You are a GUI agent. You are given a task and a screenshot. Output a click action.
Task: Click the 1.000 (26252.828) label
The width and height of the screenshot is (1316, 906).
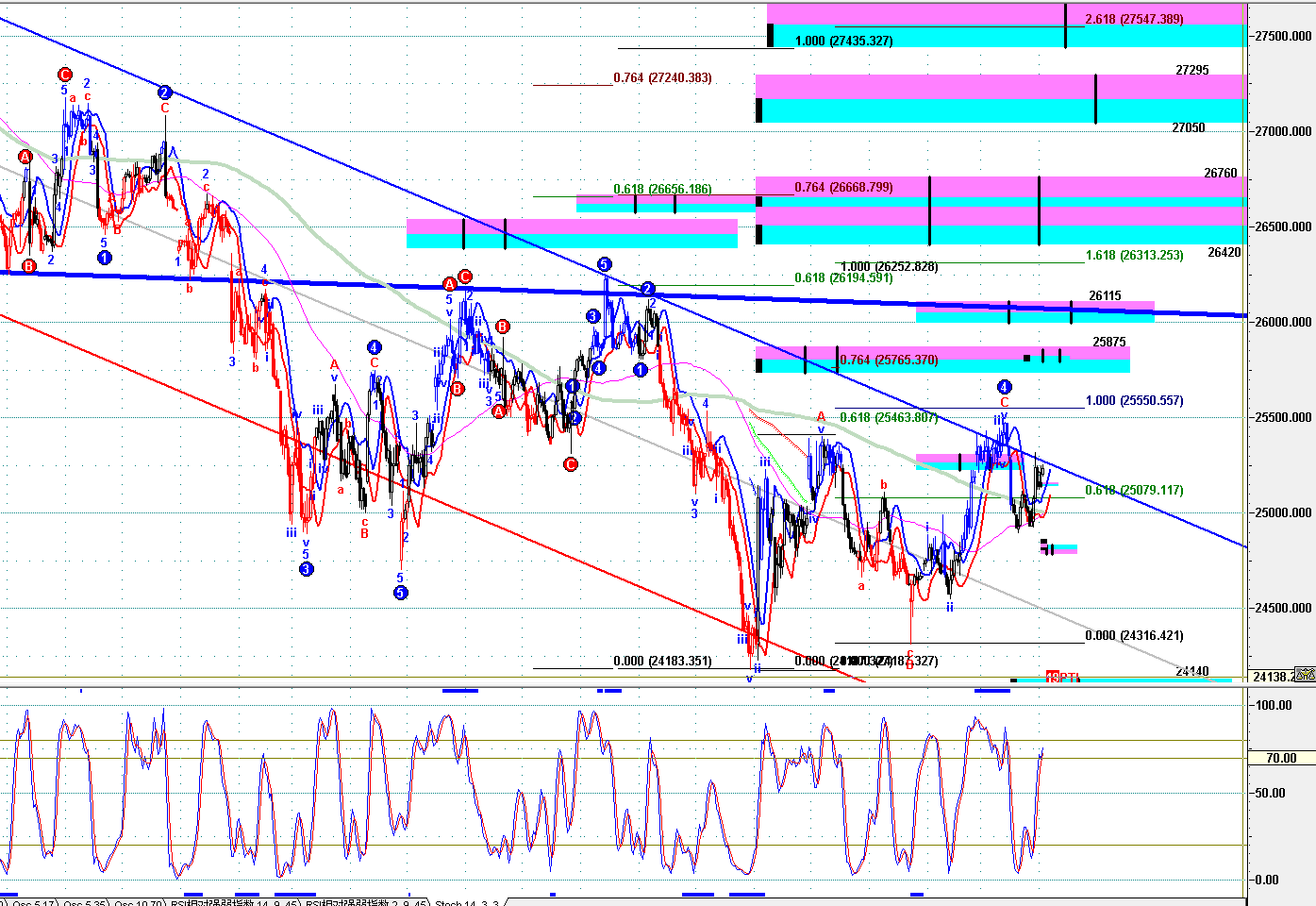point(890,266)
